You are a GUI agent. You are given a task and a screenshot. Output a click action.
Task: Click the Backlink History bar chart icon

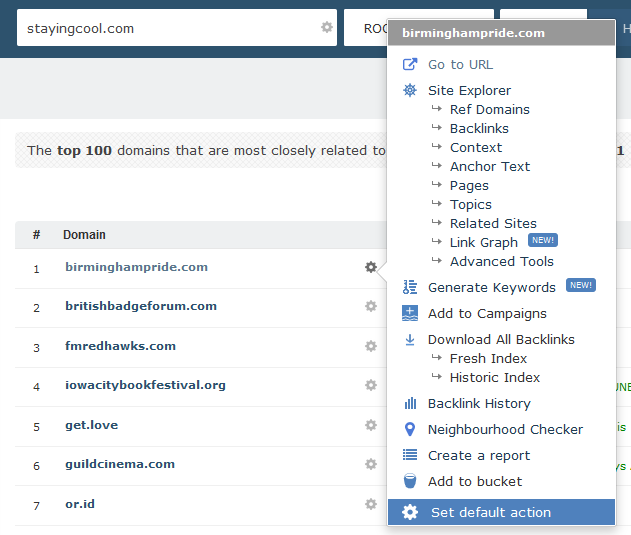tap(410, 403)
